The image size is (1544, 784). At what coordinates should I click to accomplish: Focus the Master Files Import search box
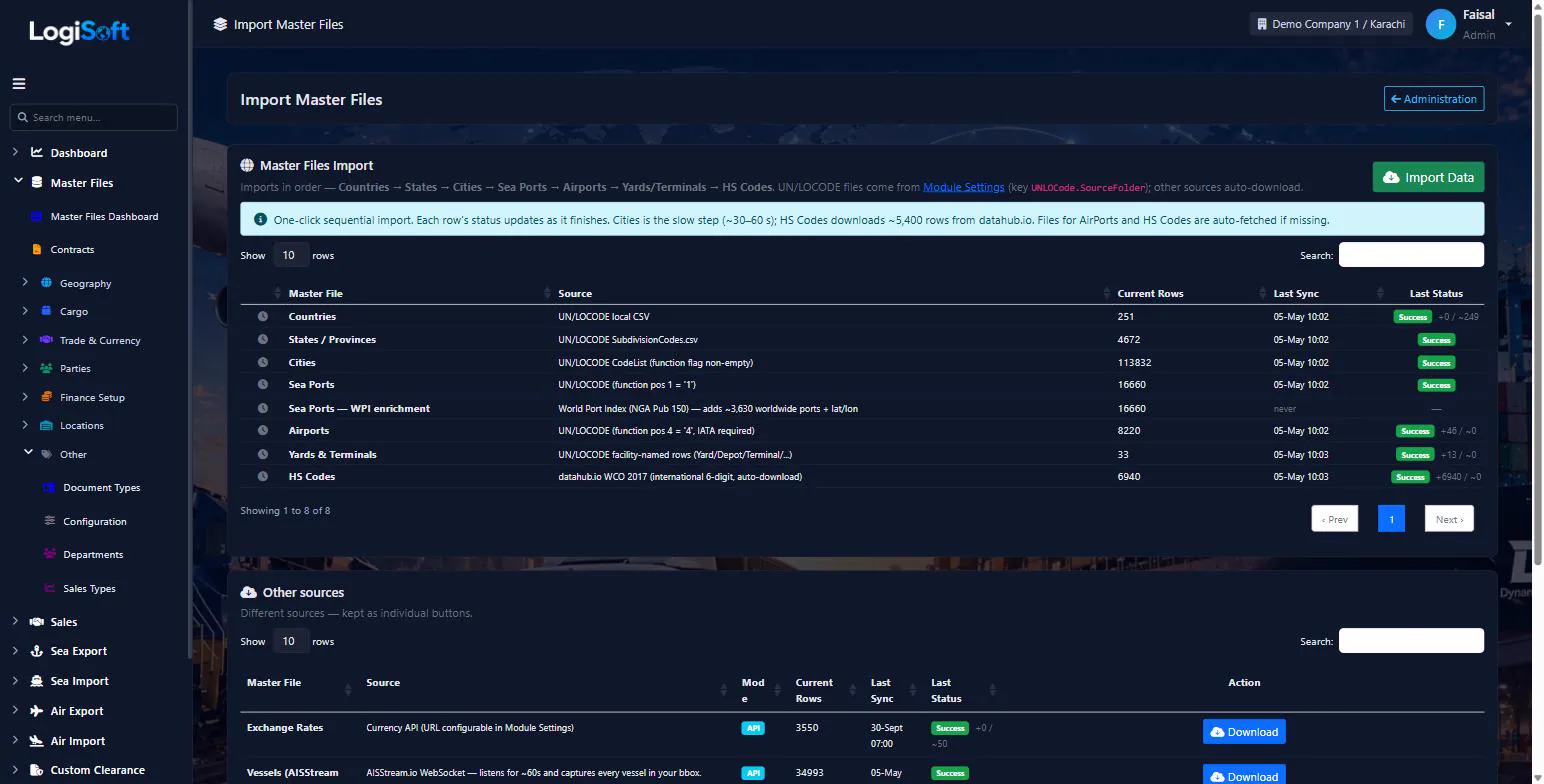point(1411,255)
